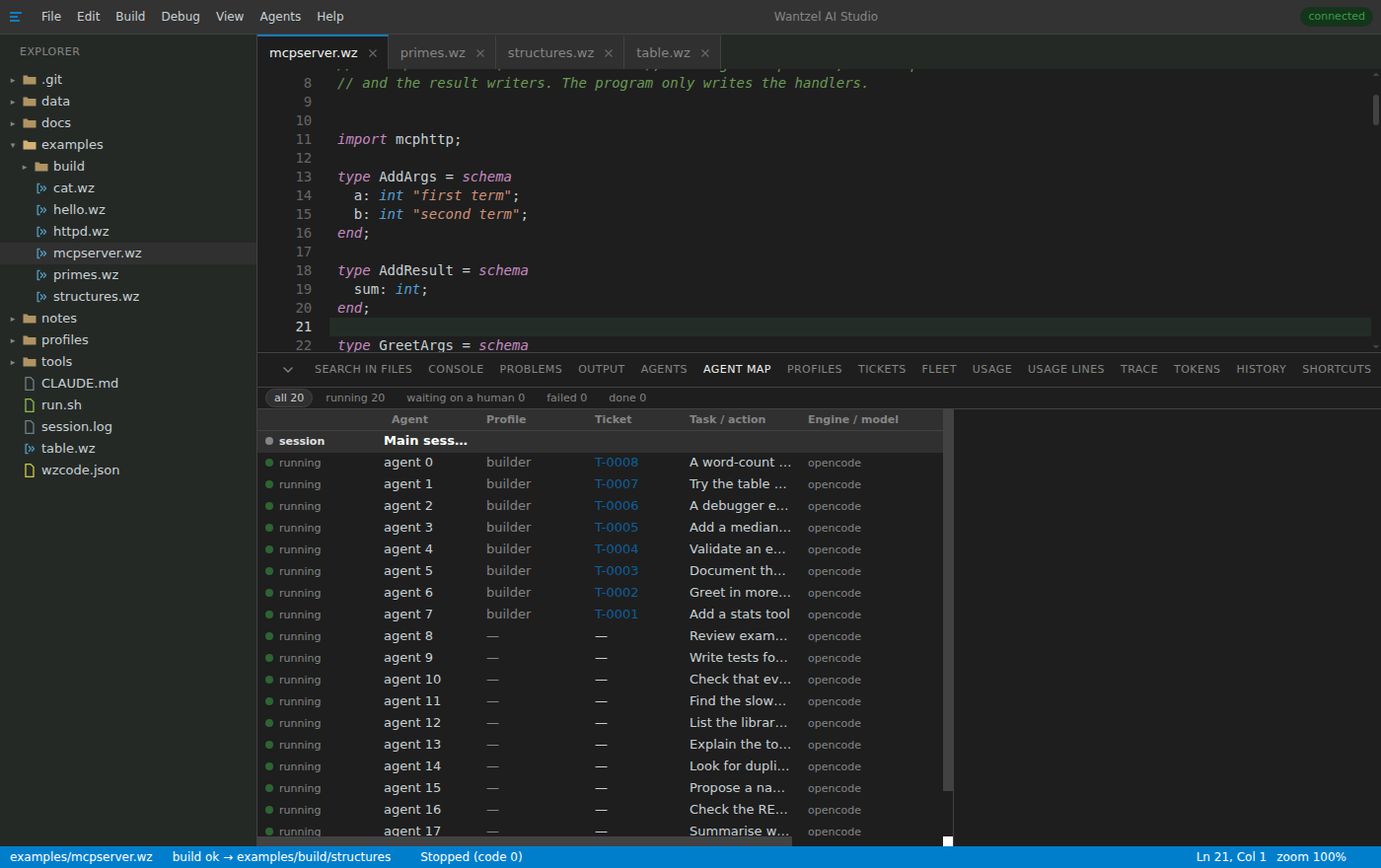Filter agents by done 0
The width and height of the screenshot is (1381, 868).
pyautogui.click(x=627, y=398)
